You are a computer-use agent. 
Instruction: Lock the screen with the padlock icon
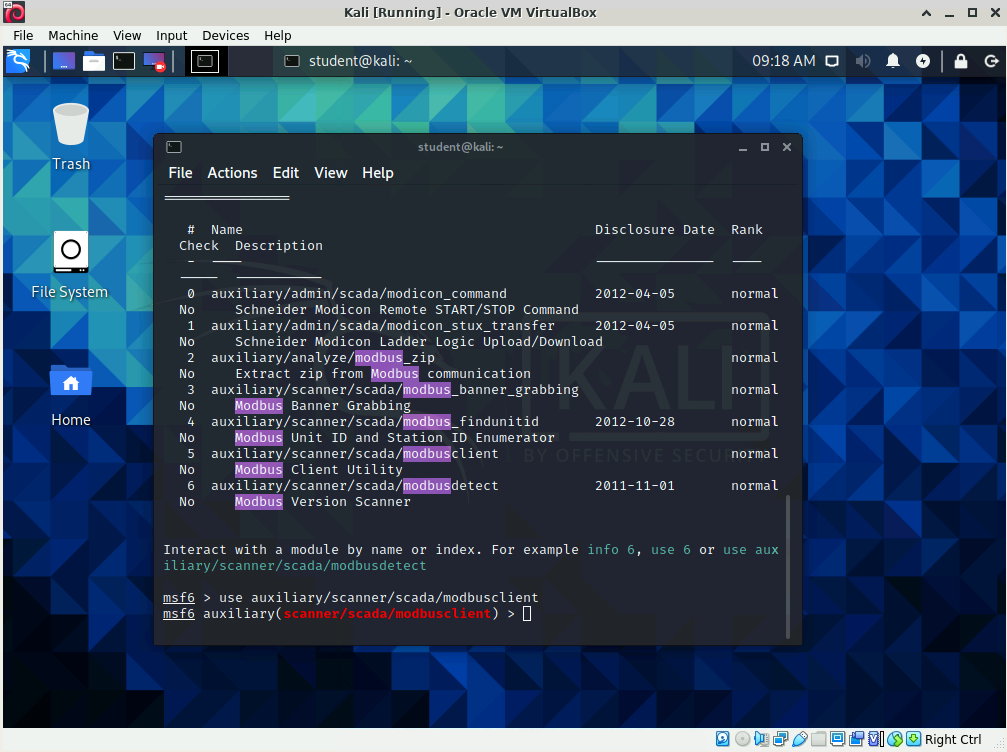(x=961, y=62)
